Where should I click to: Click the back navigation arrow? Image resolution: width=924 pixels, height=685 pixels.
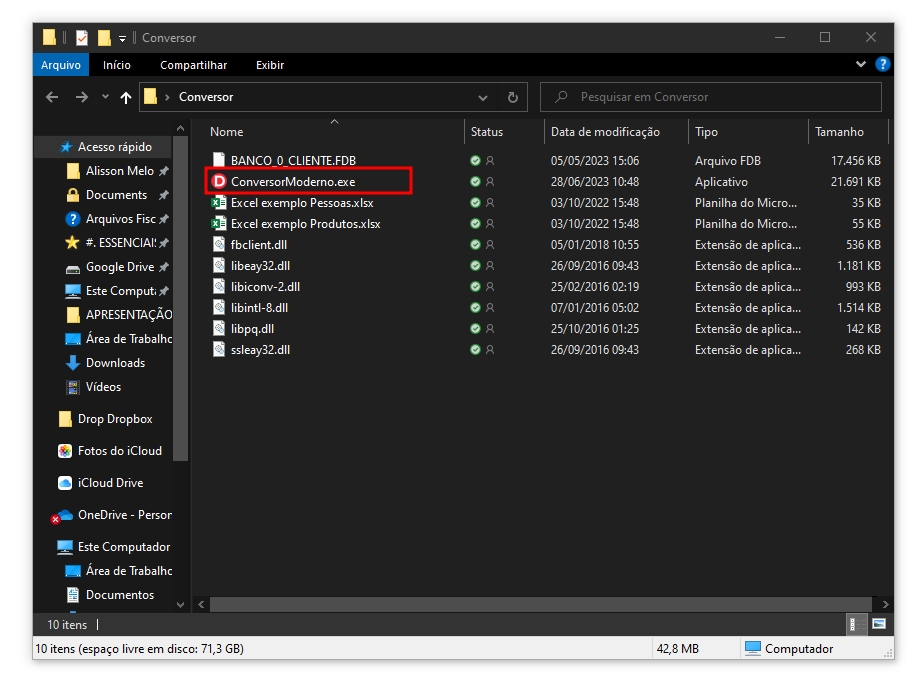[x=52, y=97]
